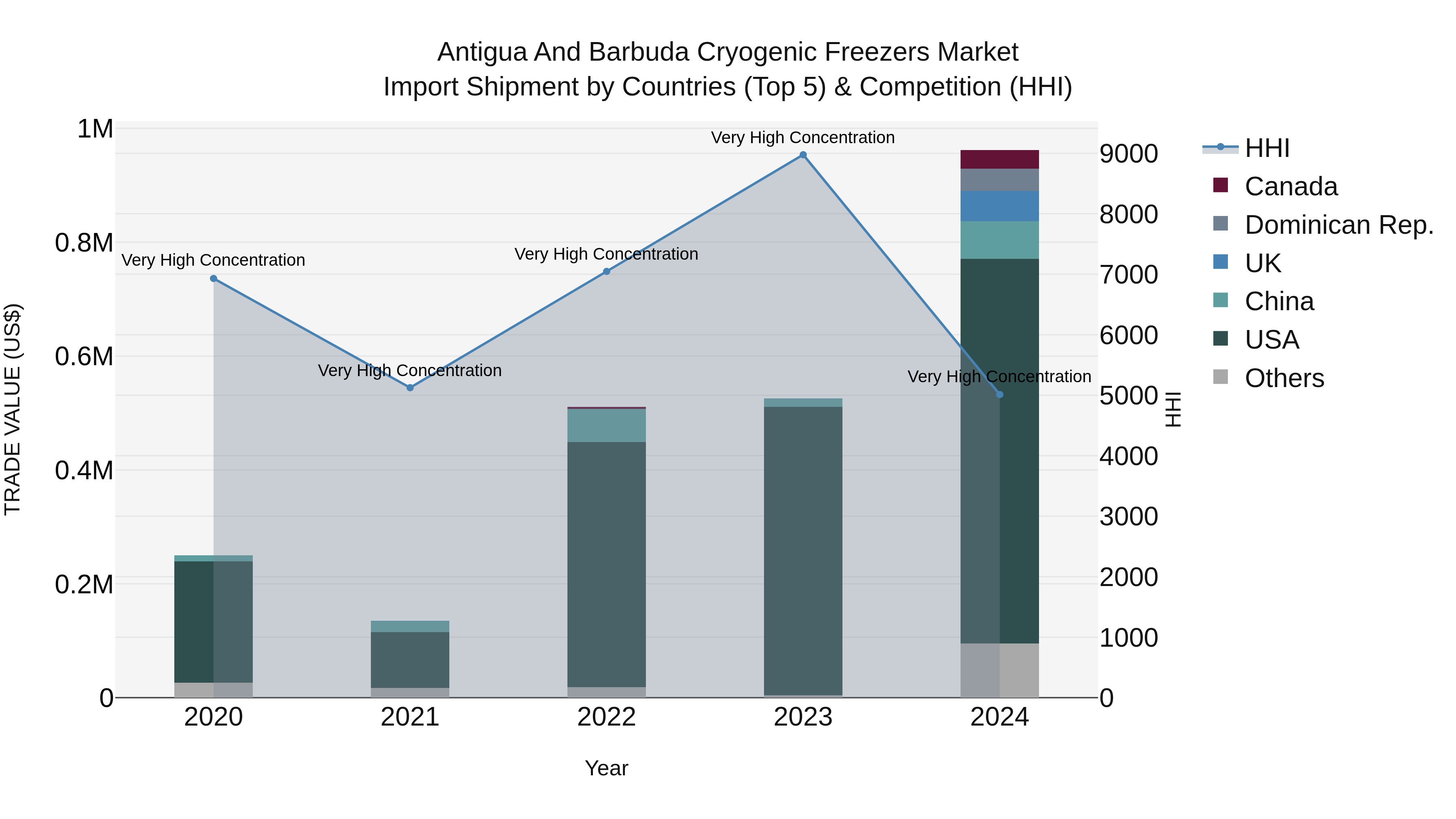Click the Year axis title
1456x819 pixels.
pyautogui.click(x=607, y=768)
